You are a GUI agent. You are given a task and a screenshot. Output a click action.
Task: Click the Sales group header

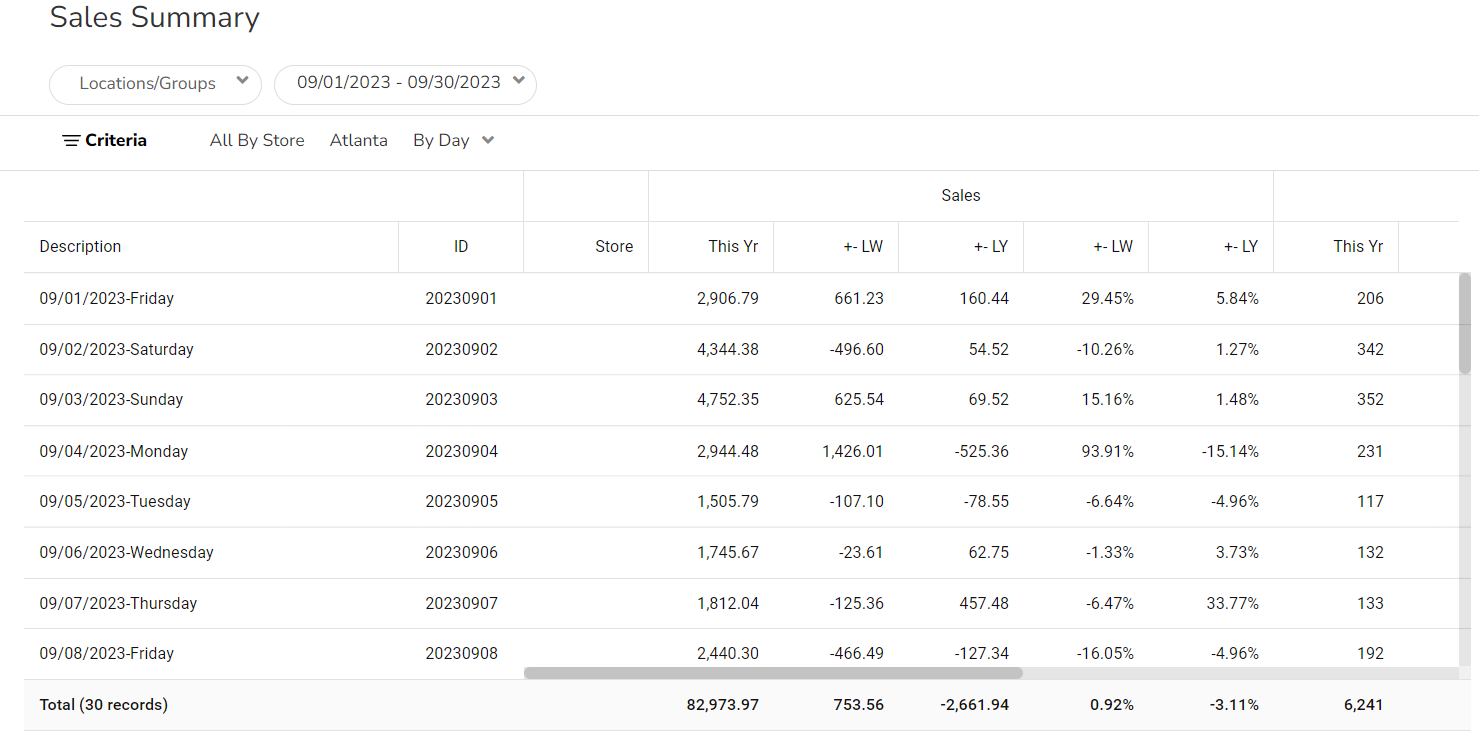pyautogui.click(x=960, y=196)
